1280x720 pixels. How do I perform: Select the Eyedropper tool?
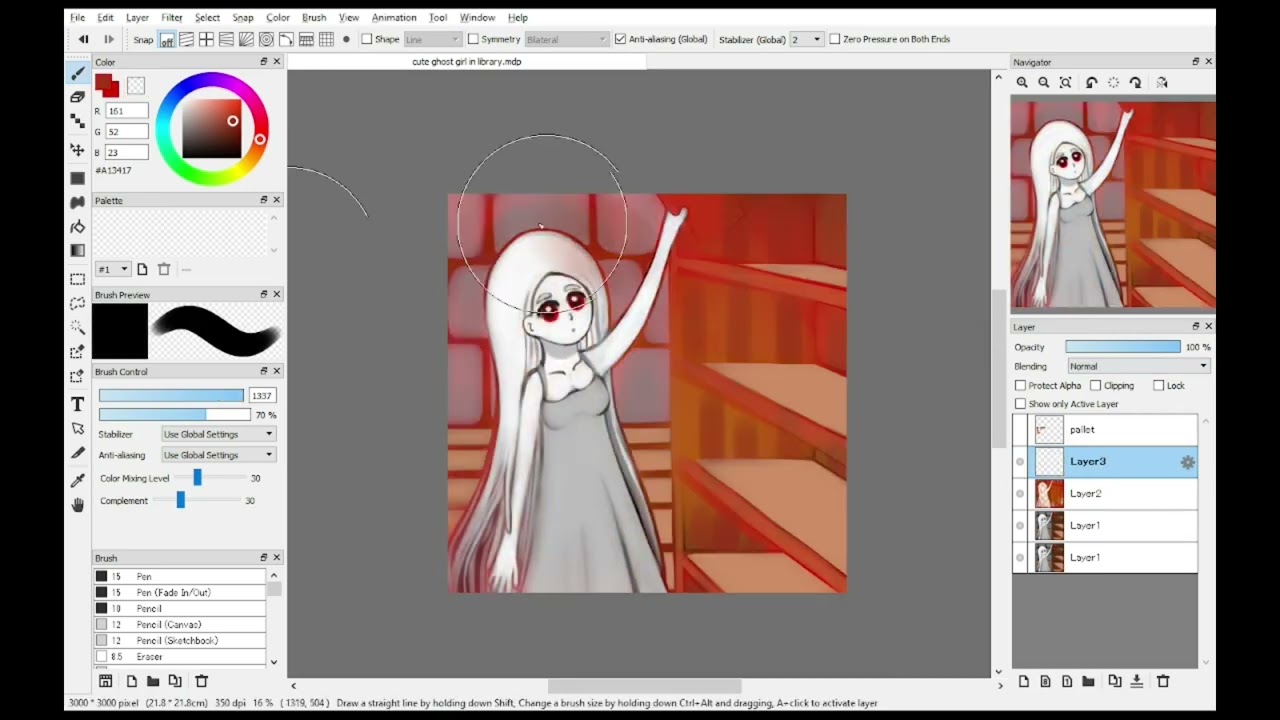click(77, 480)
